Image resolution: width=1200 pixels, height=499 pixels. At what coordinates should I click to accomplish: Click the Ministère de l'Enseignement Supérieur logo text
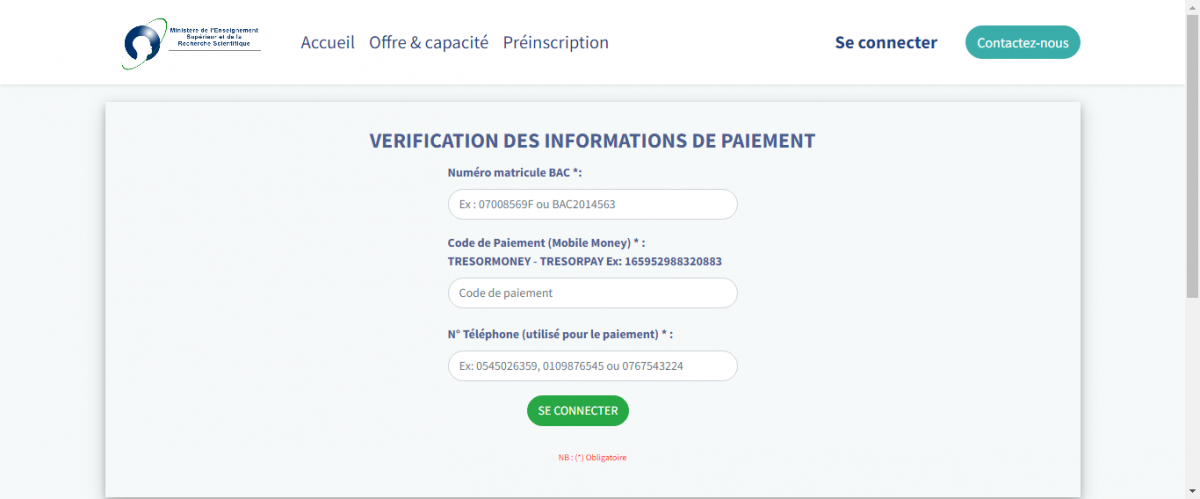click(x=215, y=39)
